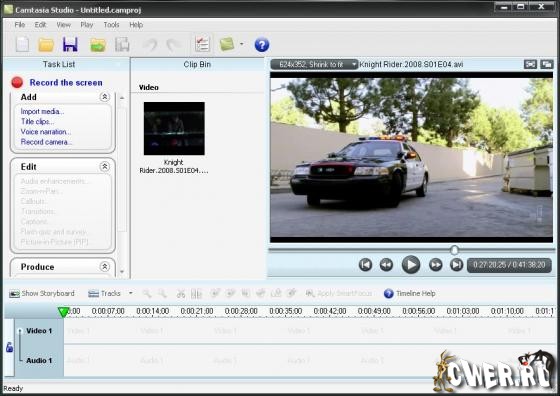
Task: Toggle the lock icon for the Video 1 track
Action: pos(9,347)
